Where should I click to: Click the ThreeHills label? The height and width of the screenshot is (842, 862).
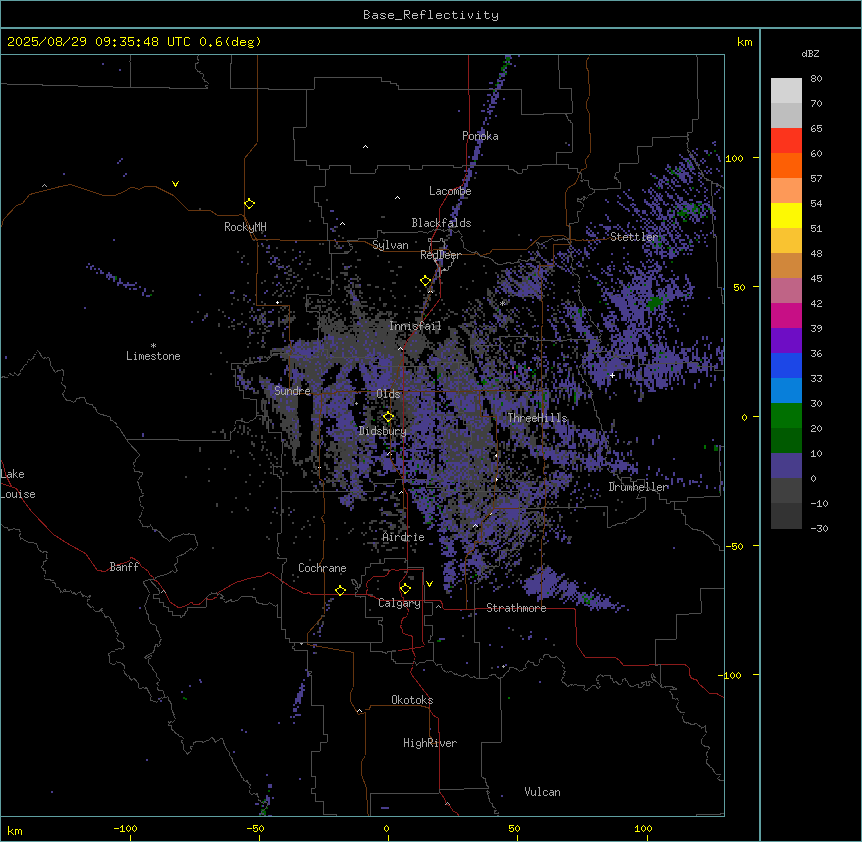537,418
